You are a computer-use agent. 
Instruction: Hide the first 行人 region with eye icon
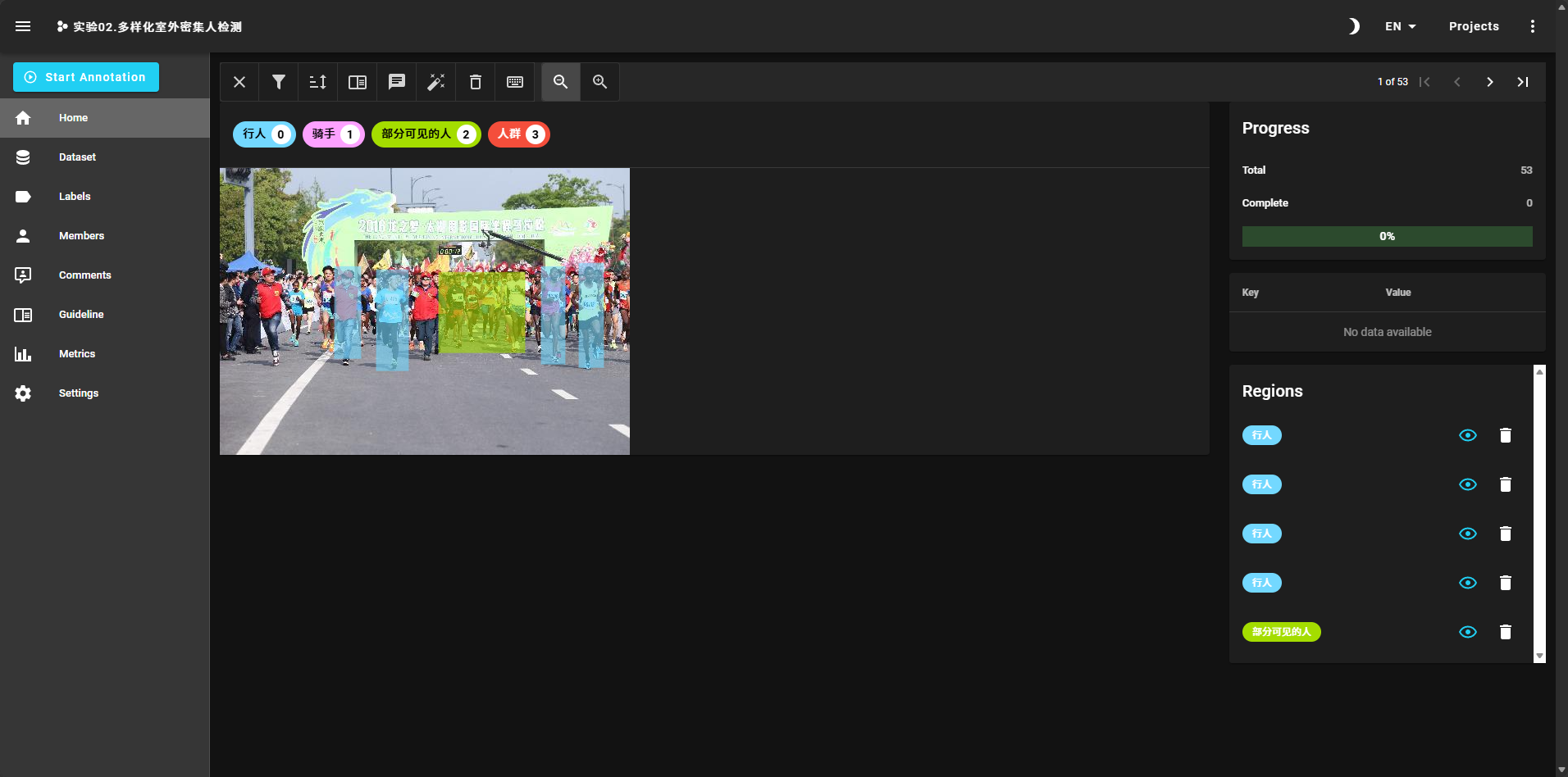[x=1467, y=435]
